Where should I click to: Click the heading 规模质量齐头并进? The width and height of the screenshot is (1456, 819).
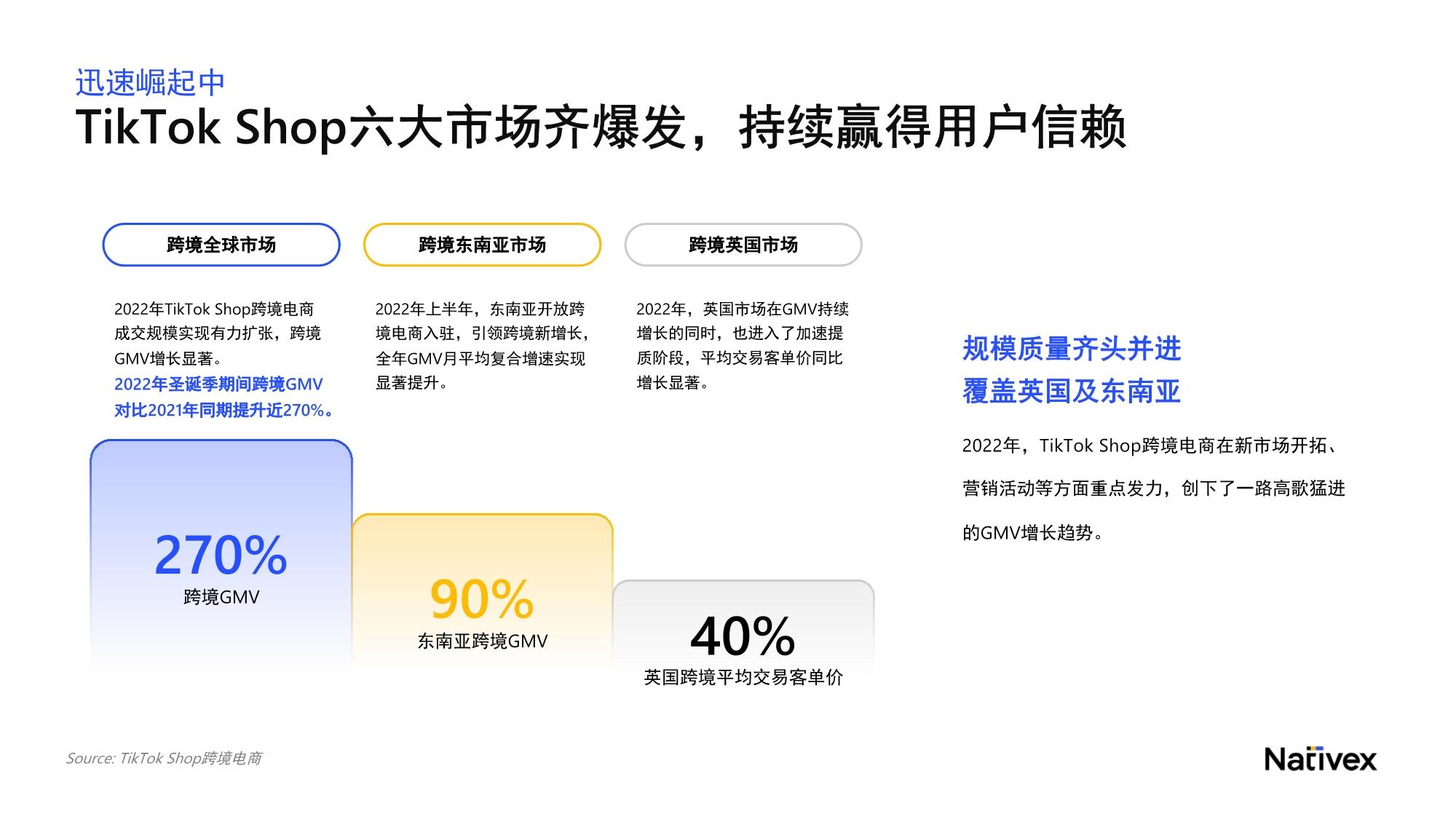pos(1072,349)
